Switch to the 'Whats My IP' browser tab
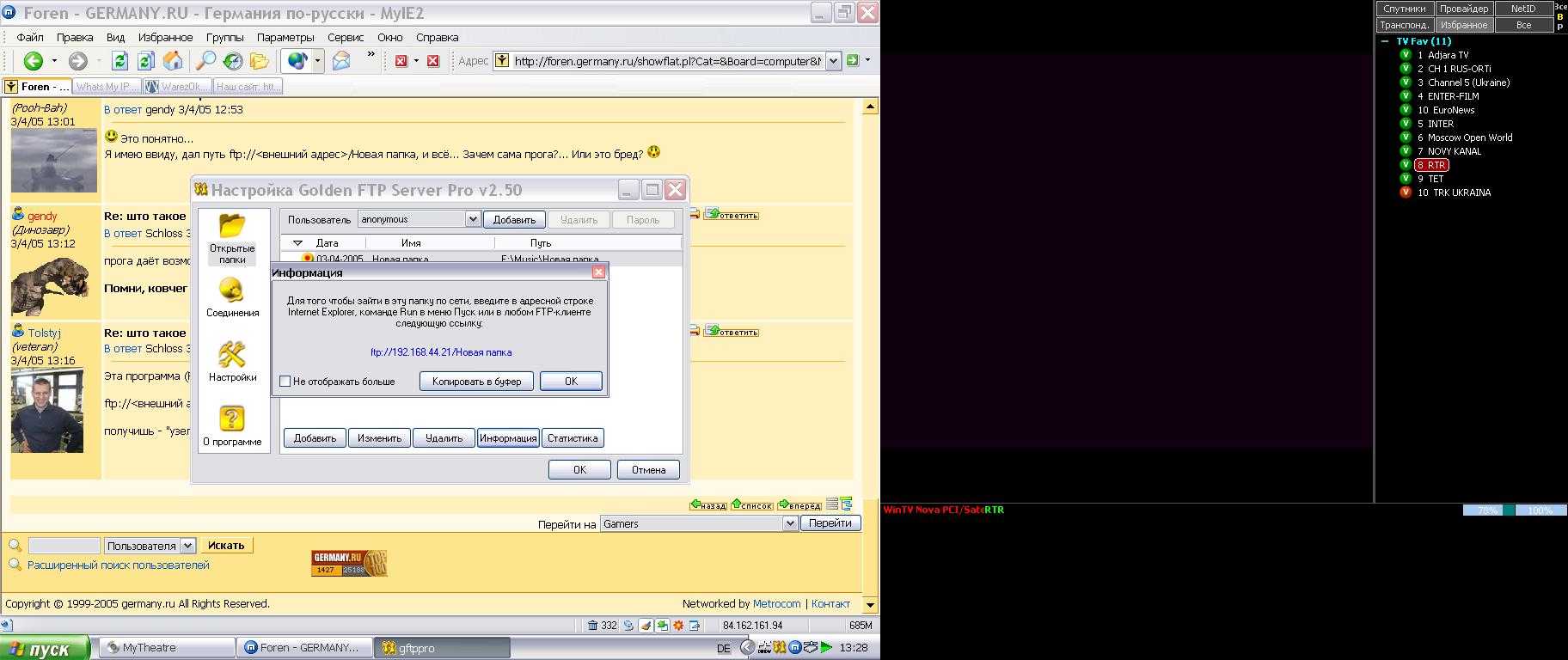The height and width of the screenshot is (660, 1568). coord(107,87)
